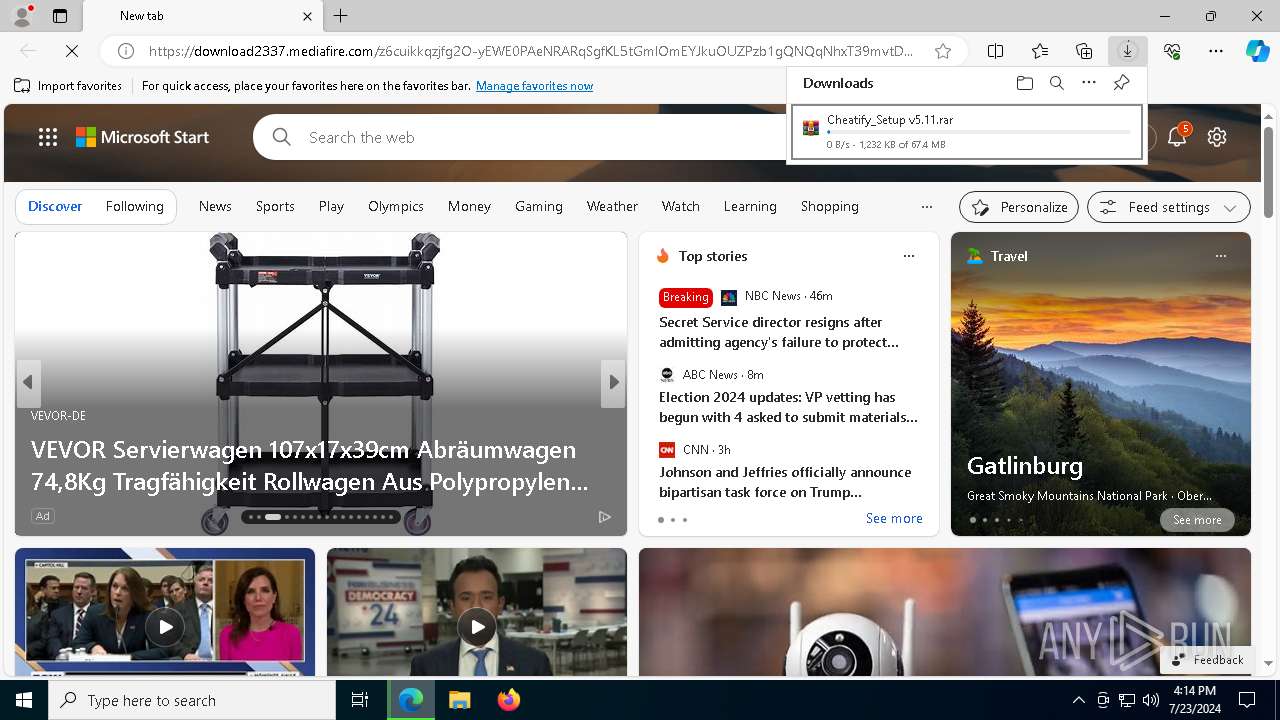Image resolution: width=1280 pixels, height=720 pixels.
Task: Open Edge Settings and more menu
Action: click(x=1216, y=51)
